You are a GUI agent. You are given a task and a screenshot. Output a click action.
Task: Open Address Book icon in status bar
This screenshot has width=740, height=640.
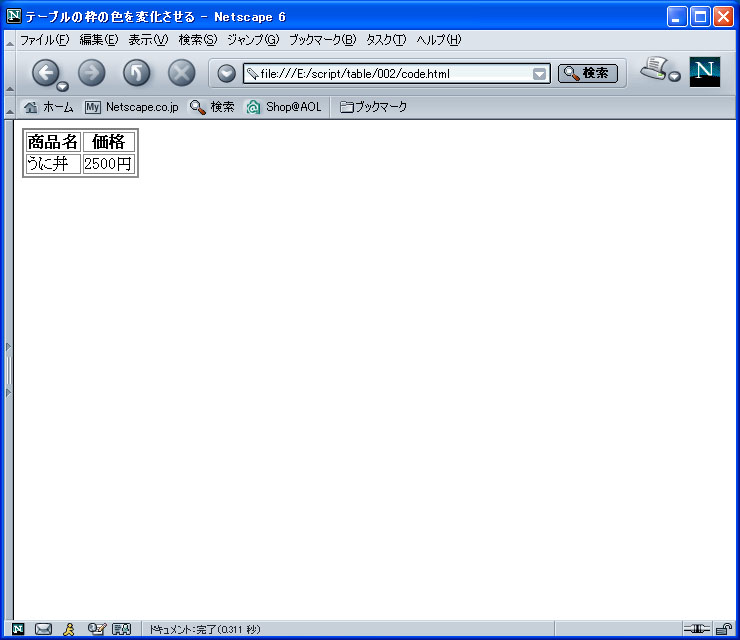coord(121,629)
